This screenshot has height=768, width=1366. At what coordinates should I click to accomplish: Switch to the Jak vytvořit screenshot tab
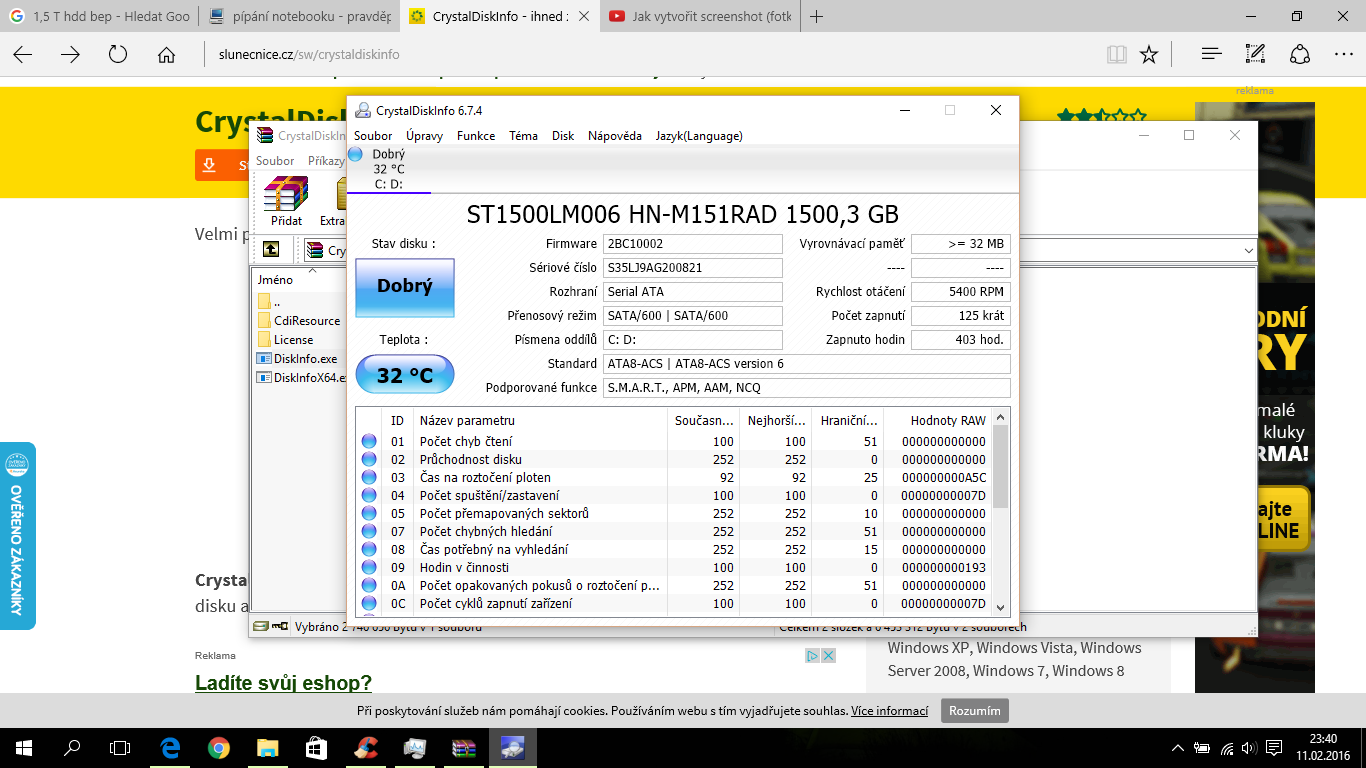701,16
